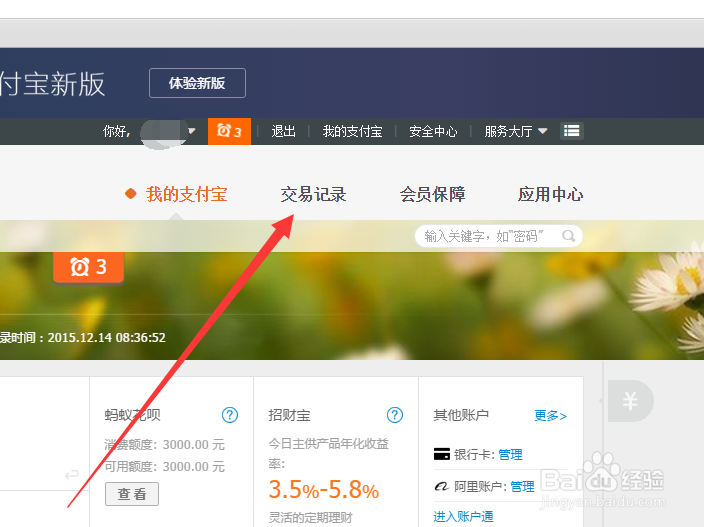Go to 安全中心
Screen dimensions: 704x527
pos(433,131)
